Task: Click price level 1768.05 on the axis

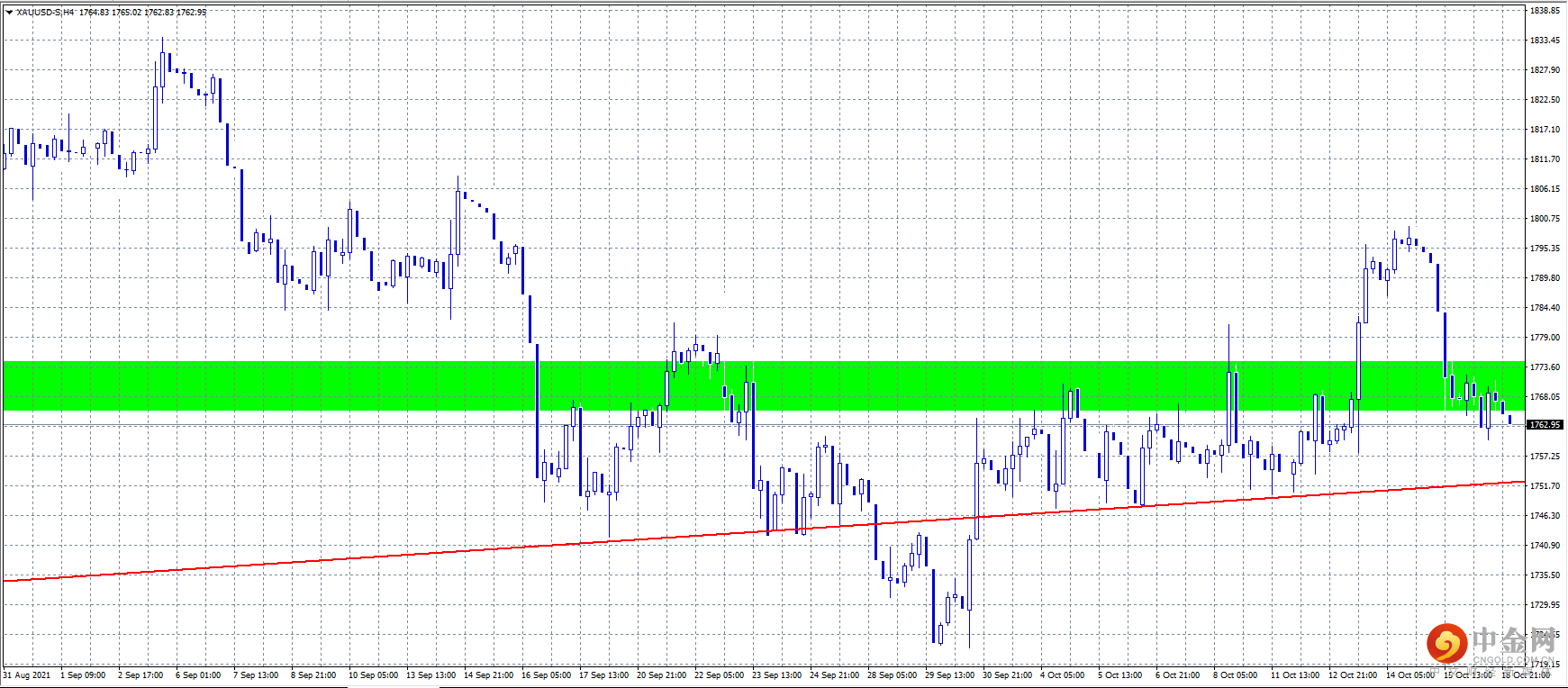Action: pos(1545,397)
